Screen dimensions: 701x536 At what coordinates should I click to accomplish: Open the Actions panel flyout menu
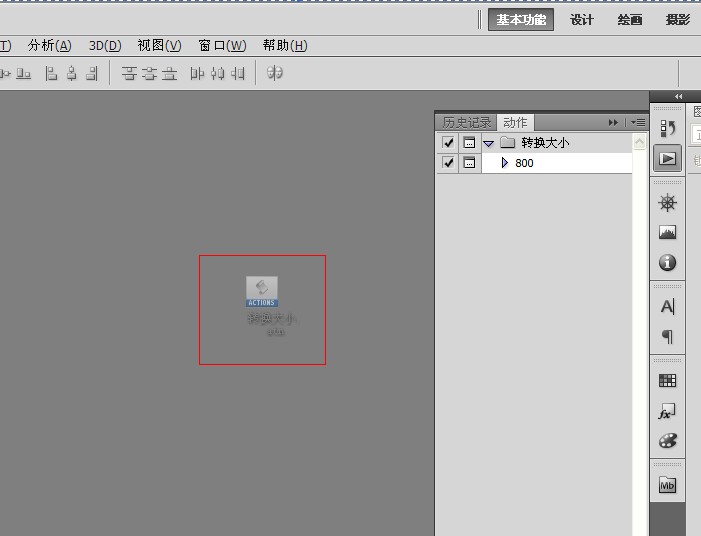[x=638, y=122]
